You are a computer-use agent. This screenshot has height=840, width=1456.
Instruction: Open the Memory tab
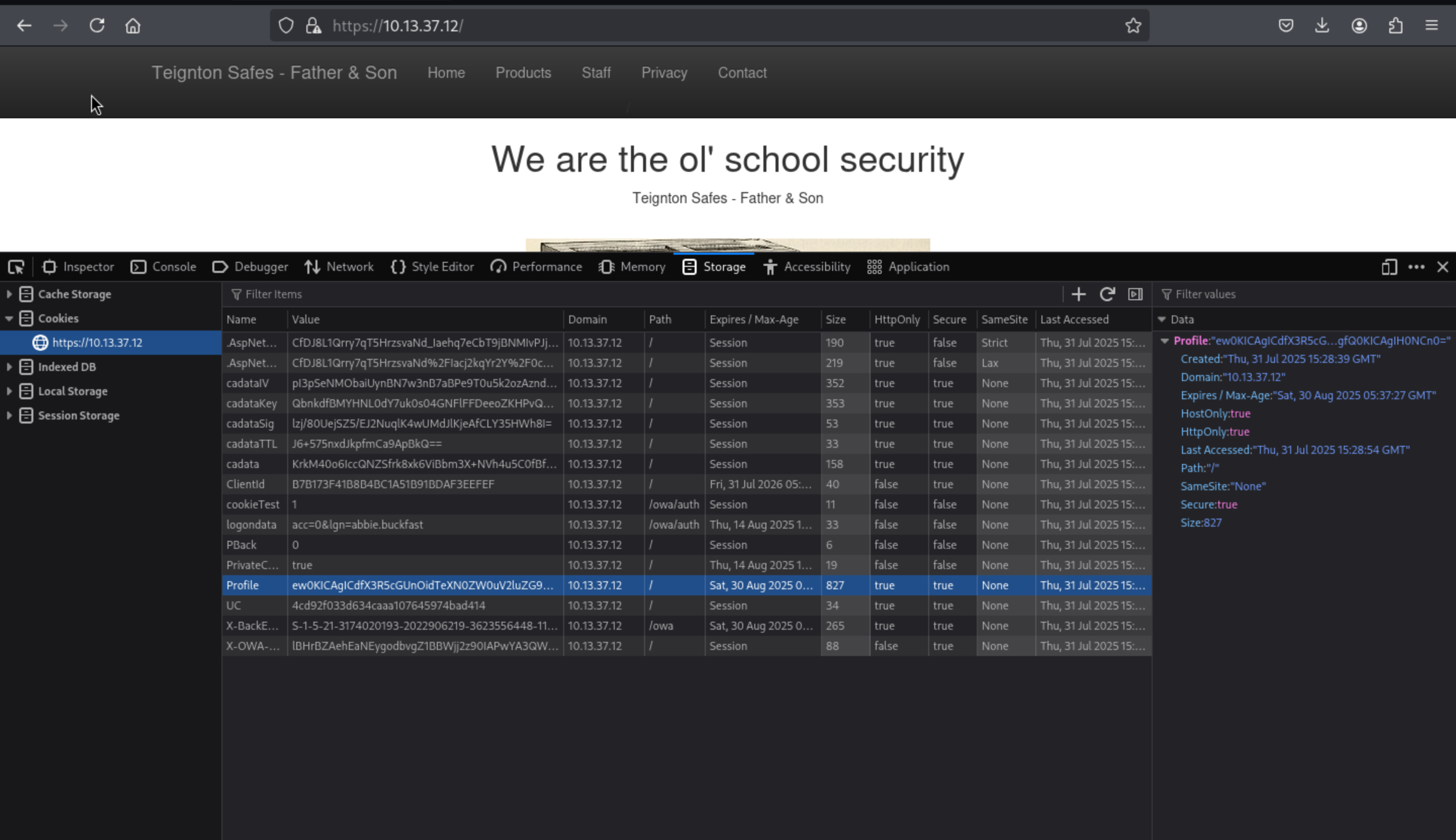[x=632, y=266]
